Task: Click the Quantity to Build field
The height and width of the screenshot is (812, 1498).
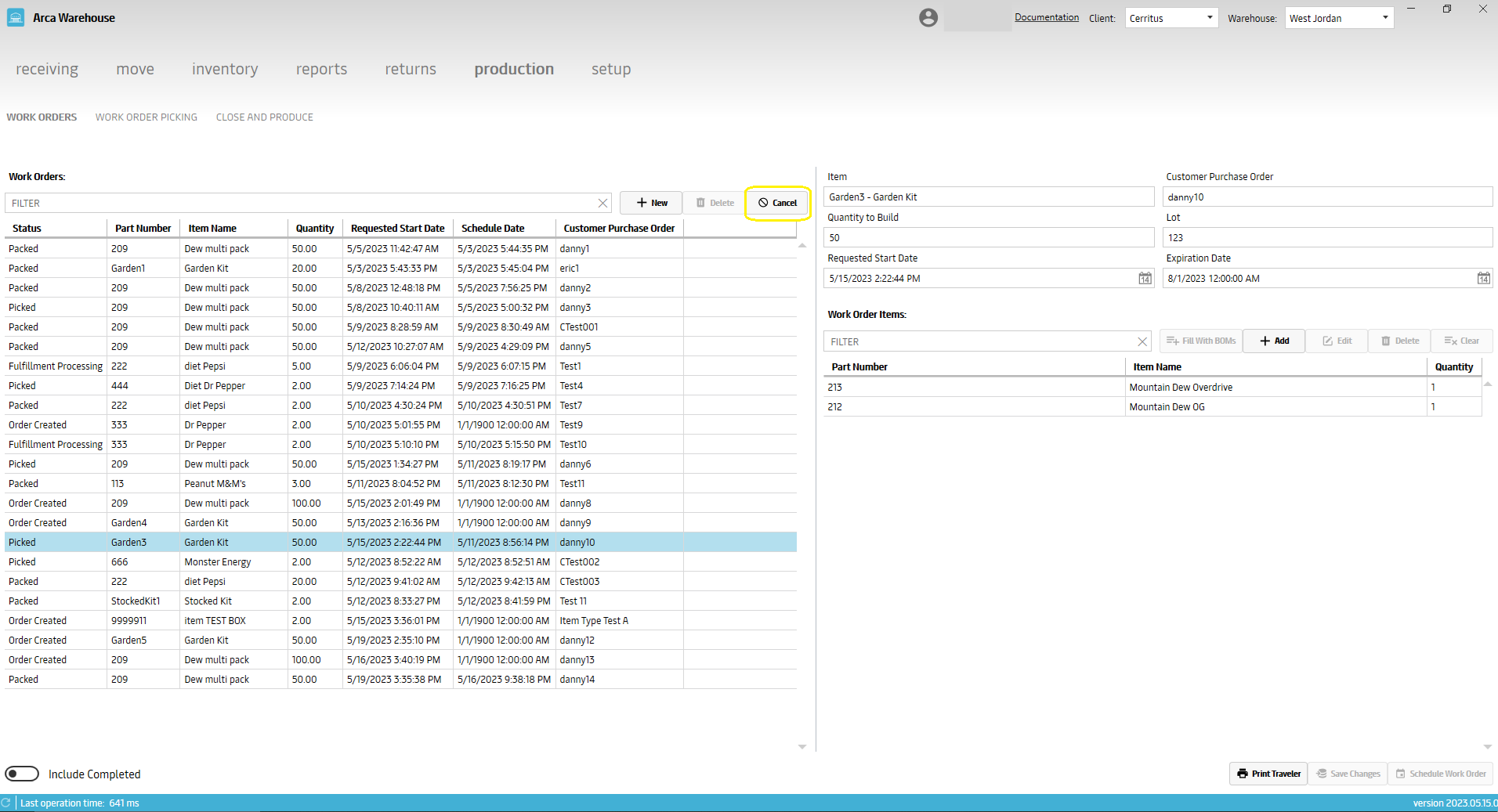Action: 989,238
